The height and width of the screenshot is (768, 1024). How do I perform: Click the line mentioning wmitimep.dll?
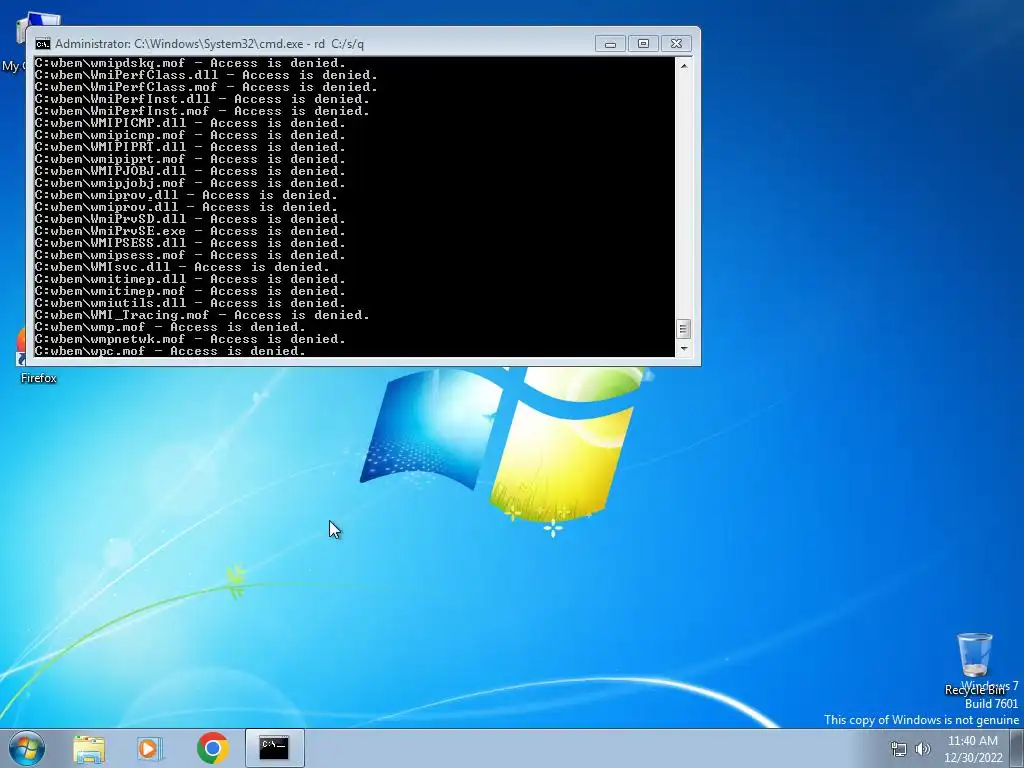coord(190,279)
